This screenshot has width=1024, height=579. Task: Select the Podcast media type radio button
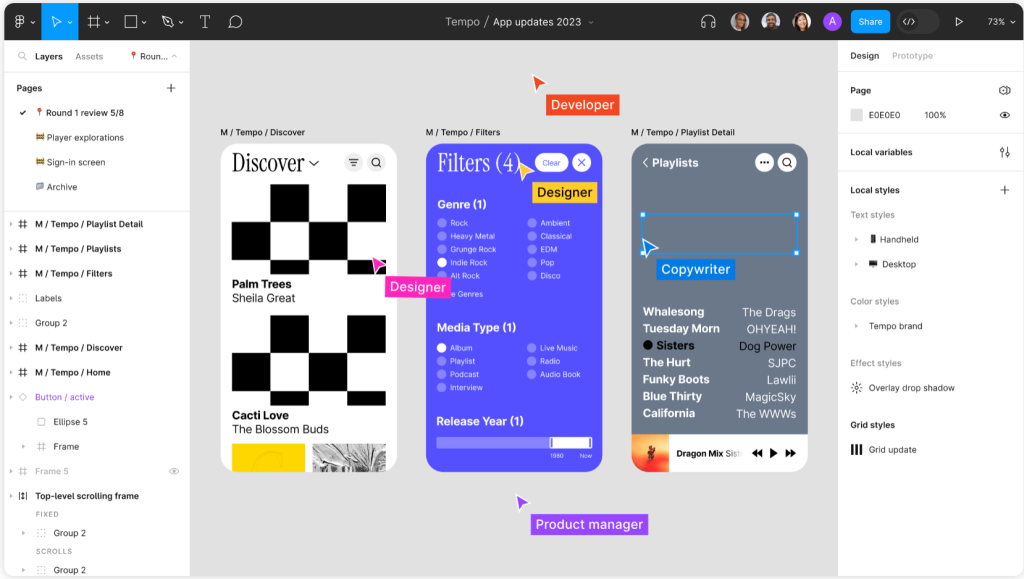441,374
